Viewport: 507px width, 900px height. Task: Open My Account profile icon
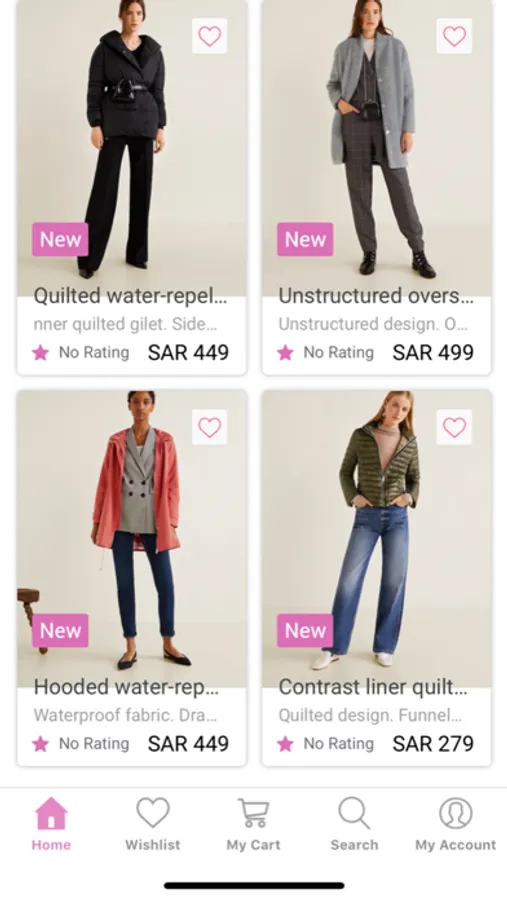[455, 813]
